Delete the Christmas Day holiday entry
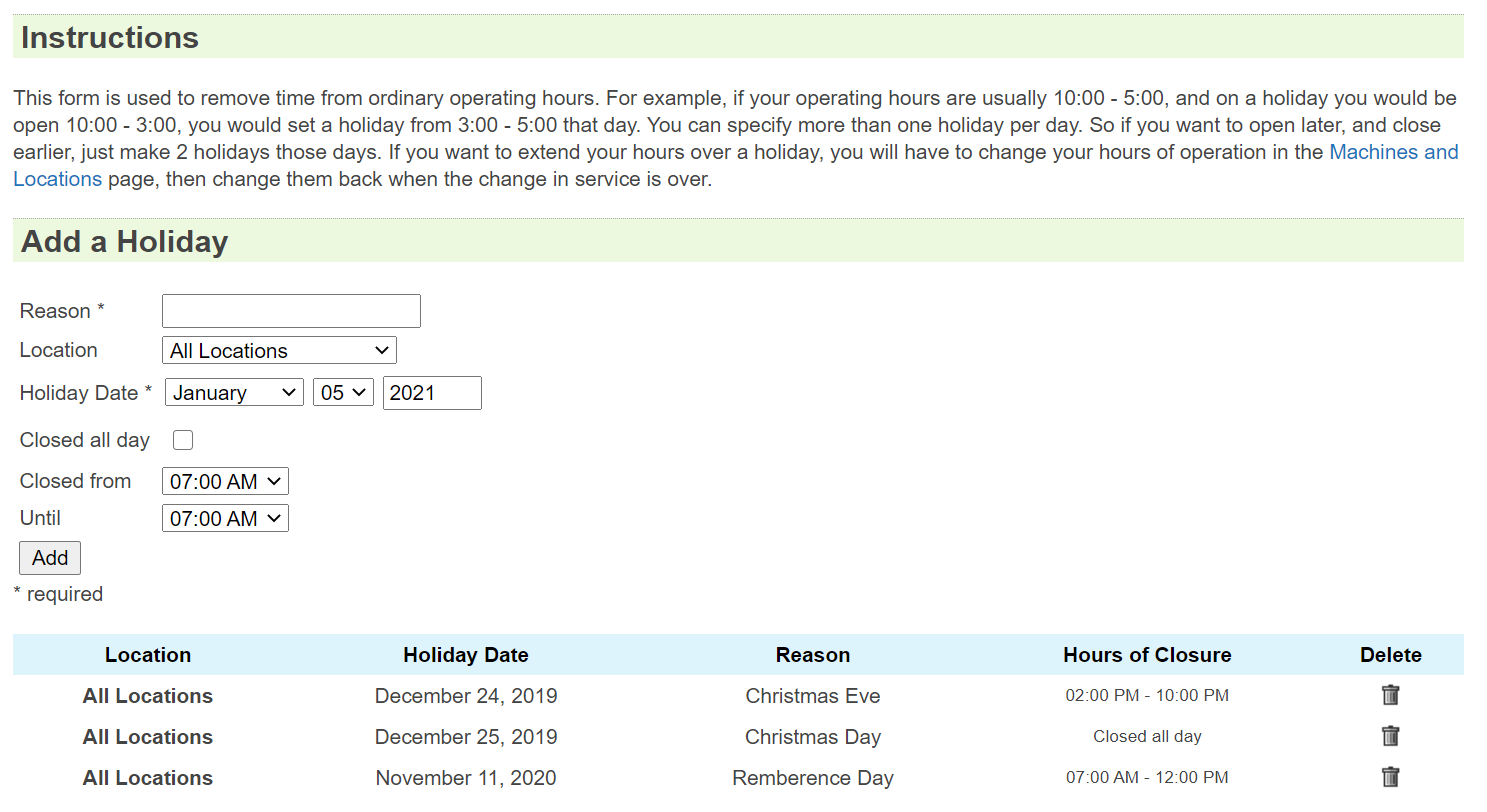 click(x=1390, y=736)
